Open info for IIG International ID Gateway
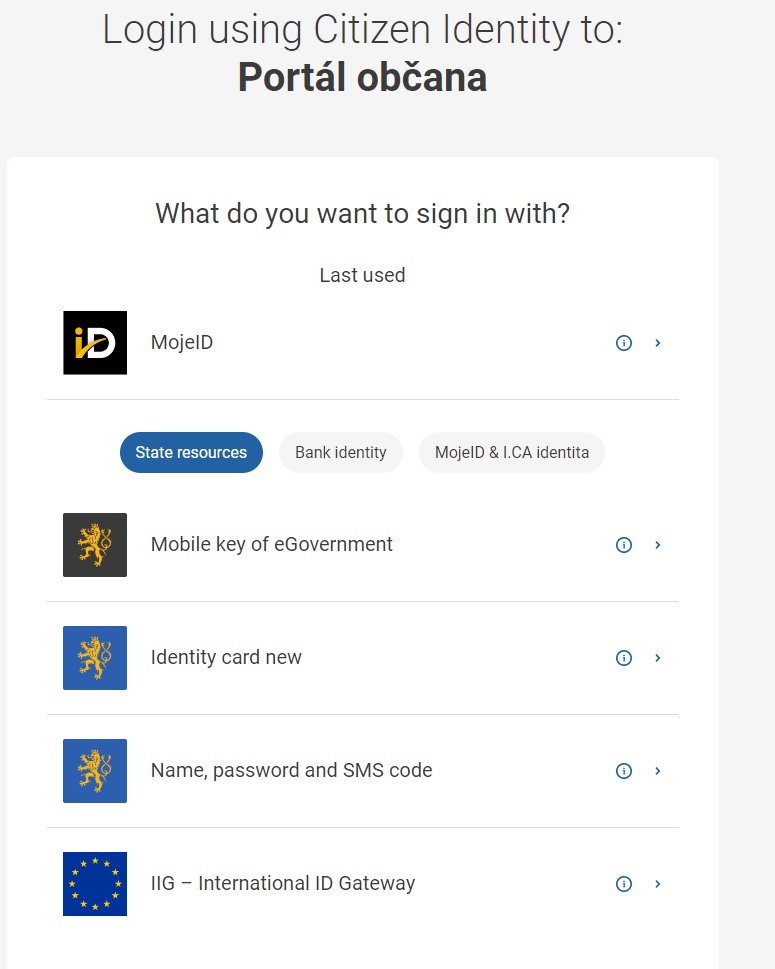This screenshot has height=969, width=775. click(624, 884)
